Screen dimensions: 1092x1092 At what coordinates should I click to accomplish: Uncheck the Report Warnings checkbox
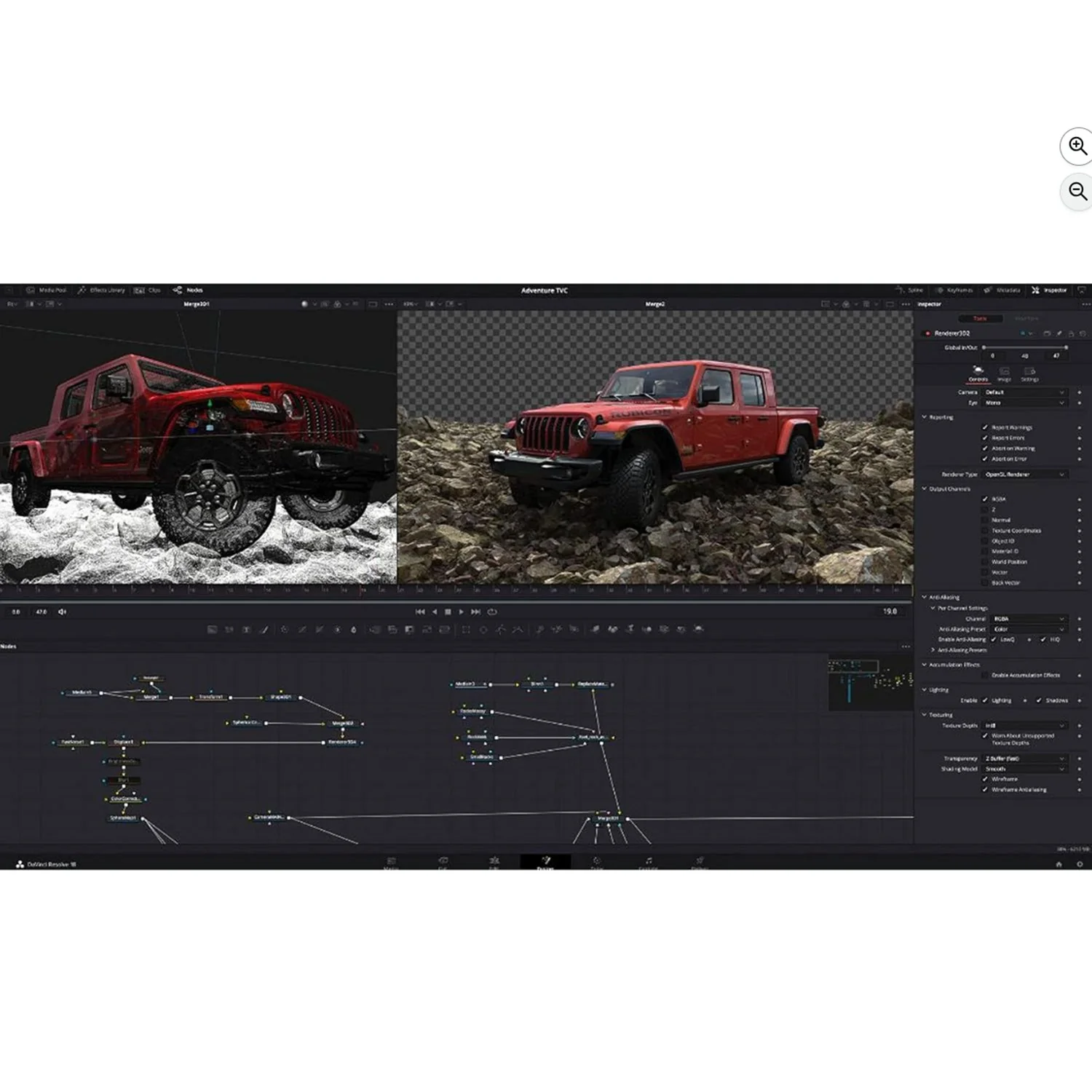click(x=985, y=427)
